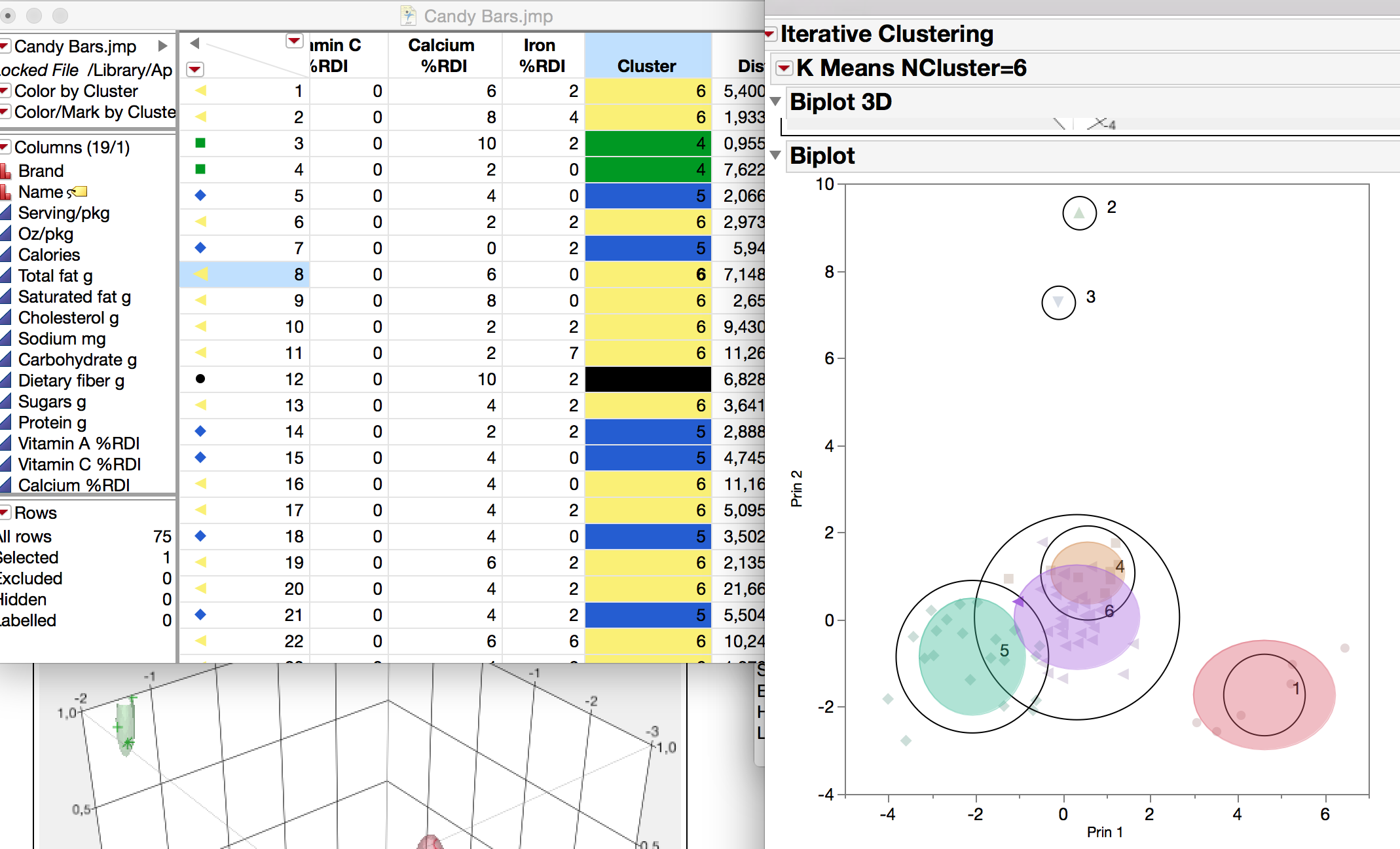This screenshot has width=1400, height=849.
Task: Collapse the Biplot section
Action: (x=775, y=156)
